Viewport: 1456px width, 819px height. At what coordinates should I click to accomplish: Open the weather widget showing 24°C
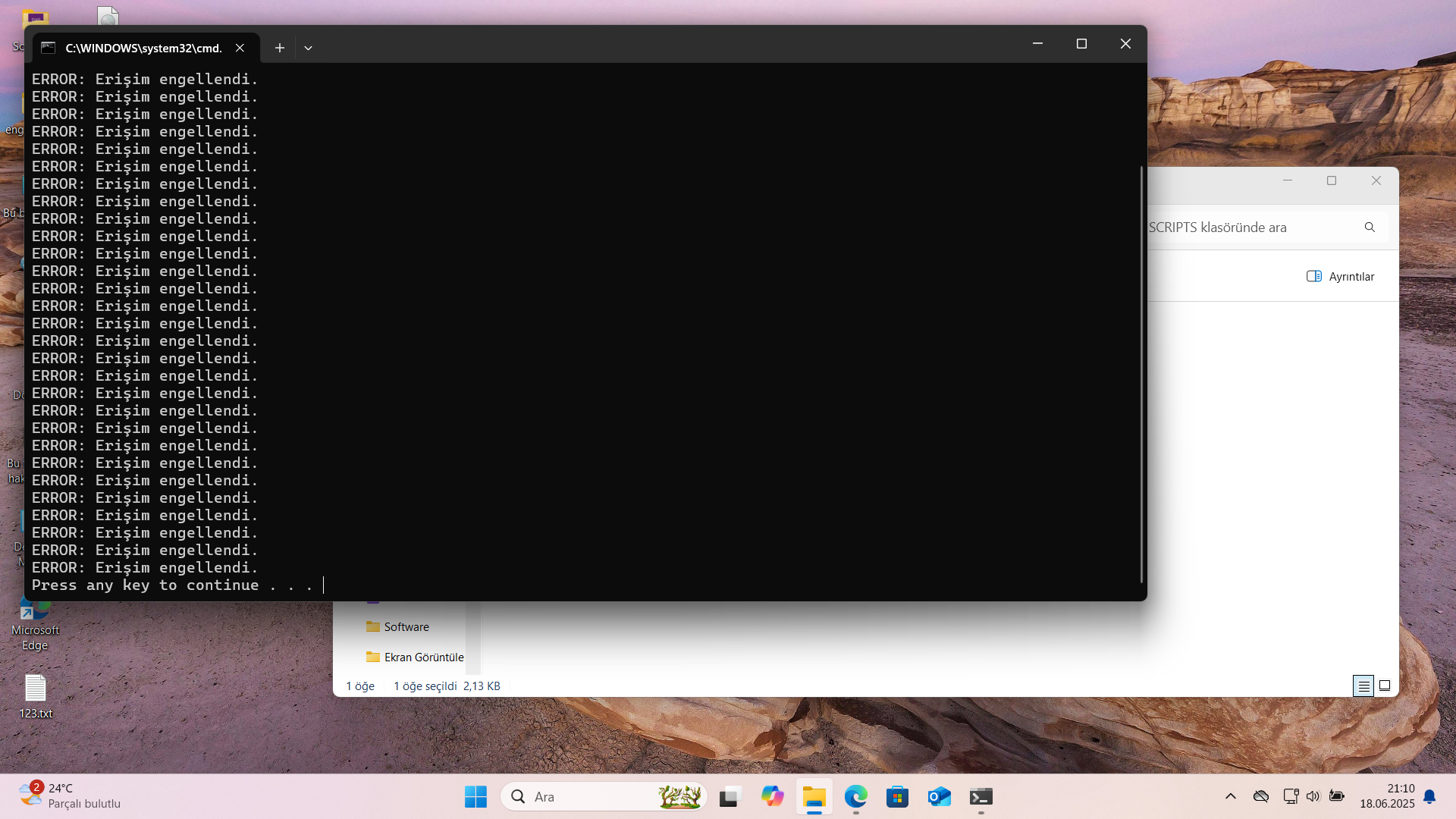point(70,796)
